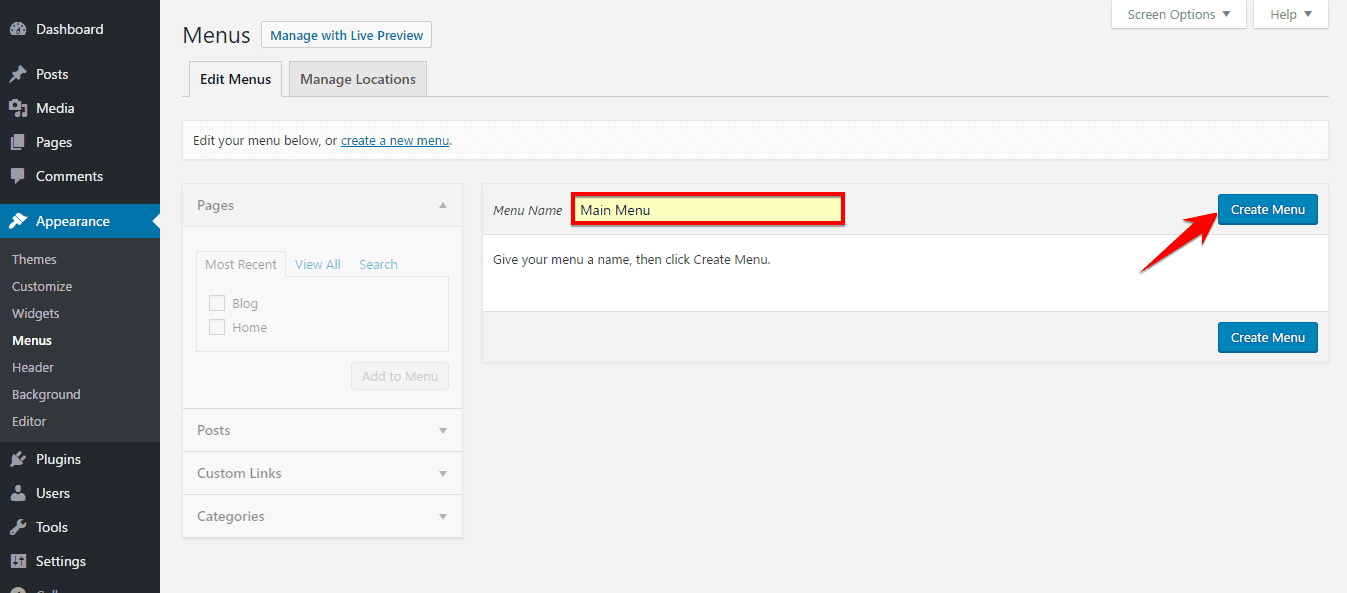Switch to the Manage Locations tab
Image resolution: width=1347 pixels, height=593 pixels.
357,79
